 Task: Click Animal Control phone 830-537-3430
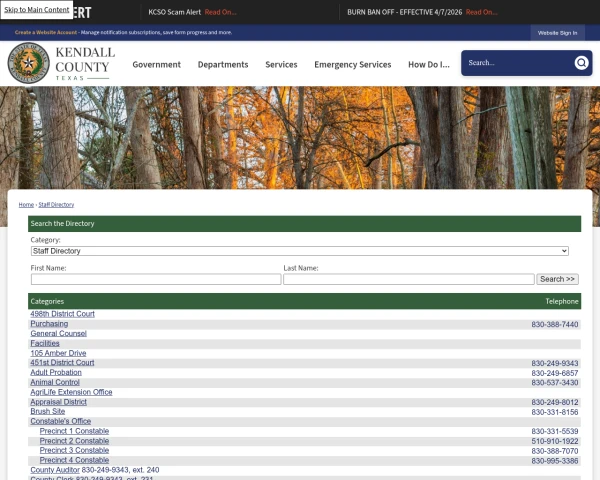tap(554, 383)
